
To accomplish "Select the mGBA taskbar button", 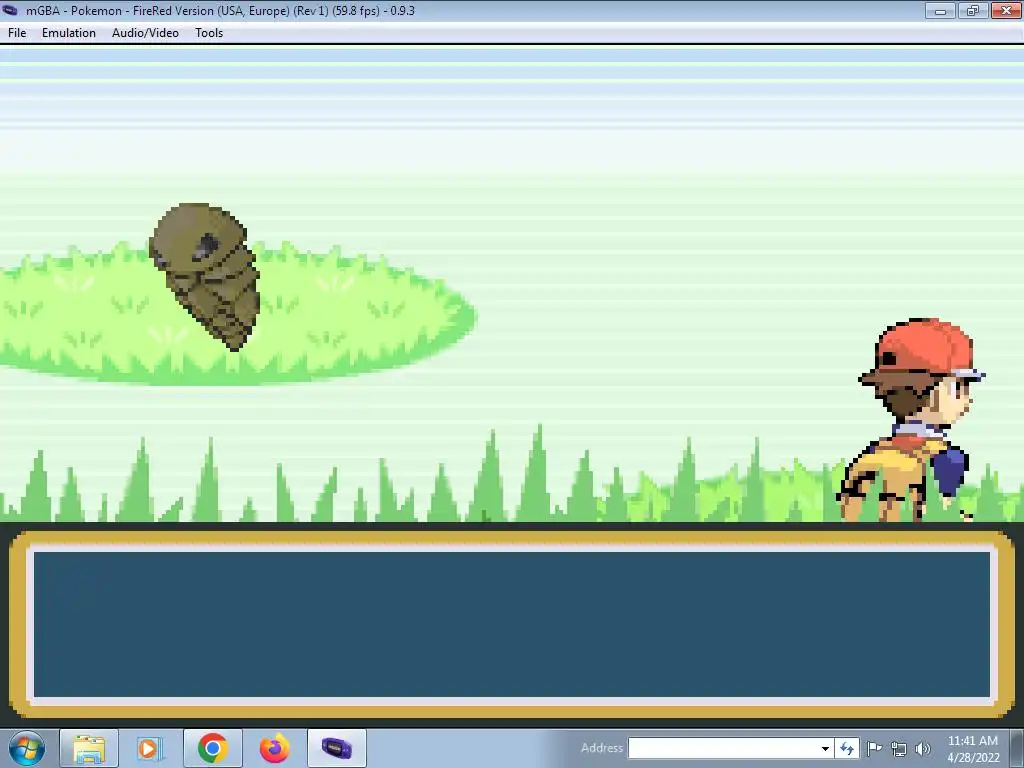I will click(336, 748).
